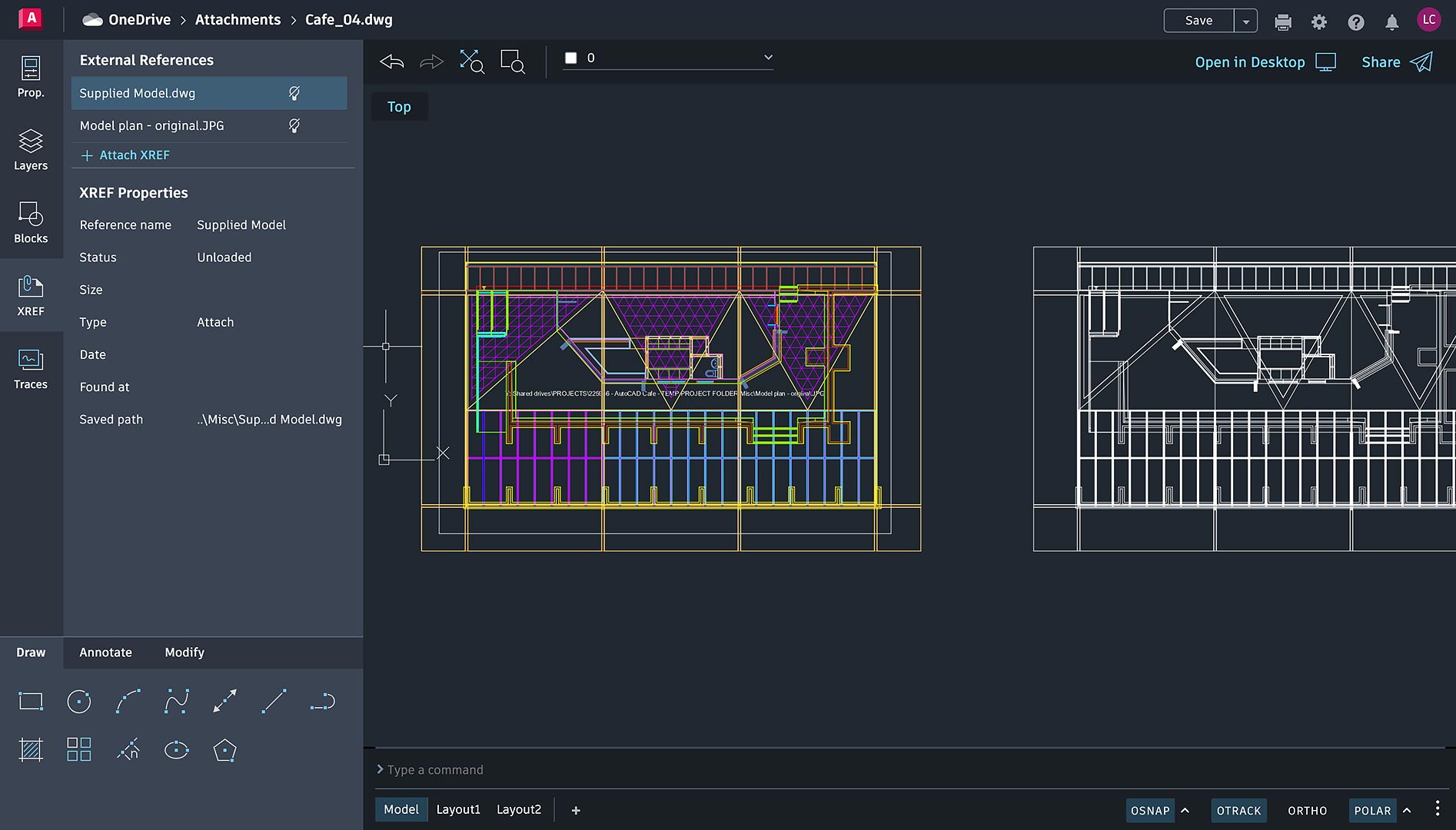Viewport: 1456px width, 830px height.
Task: Open the Layers panel
Action: tap(31, 150)
